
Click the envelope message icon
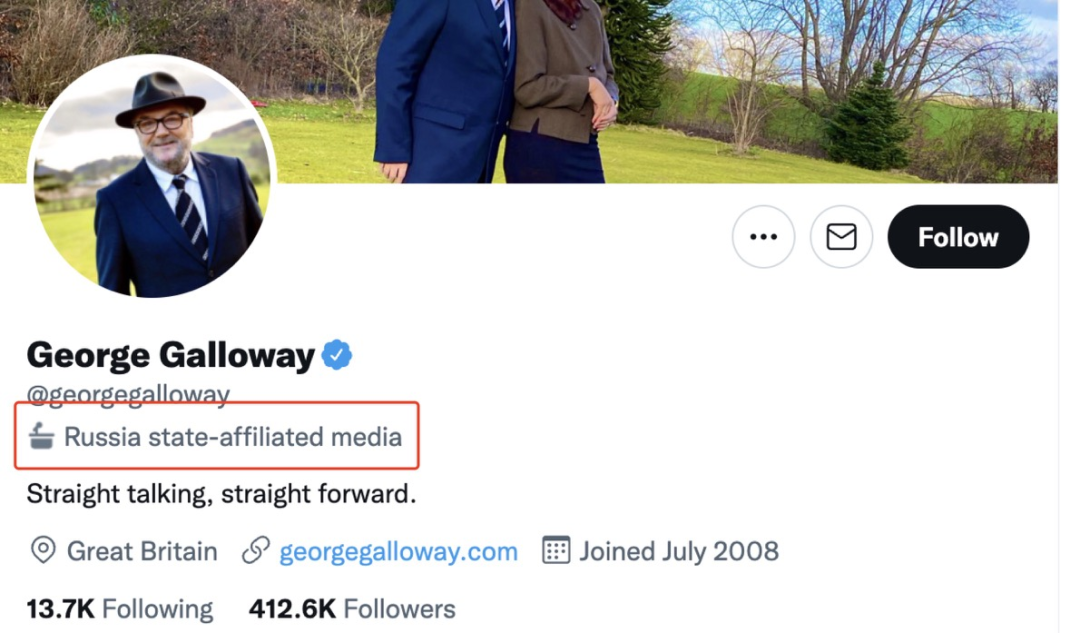click(x=841, y=237)
